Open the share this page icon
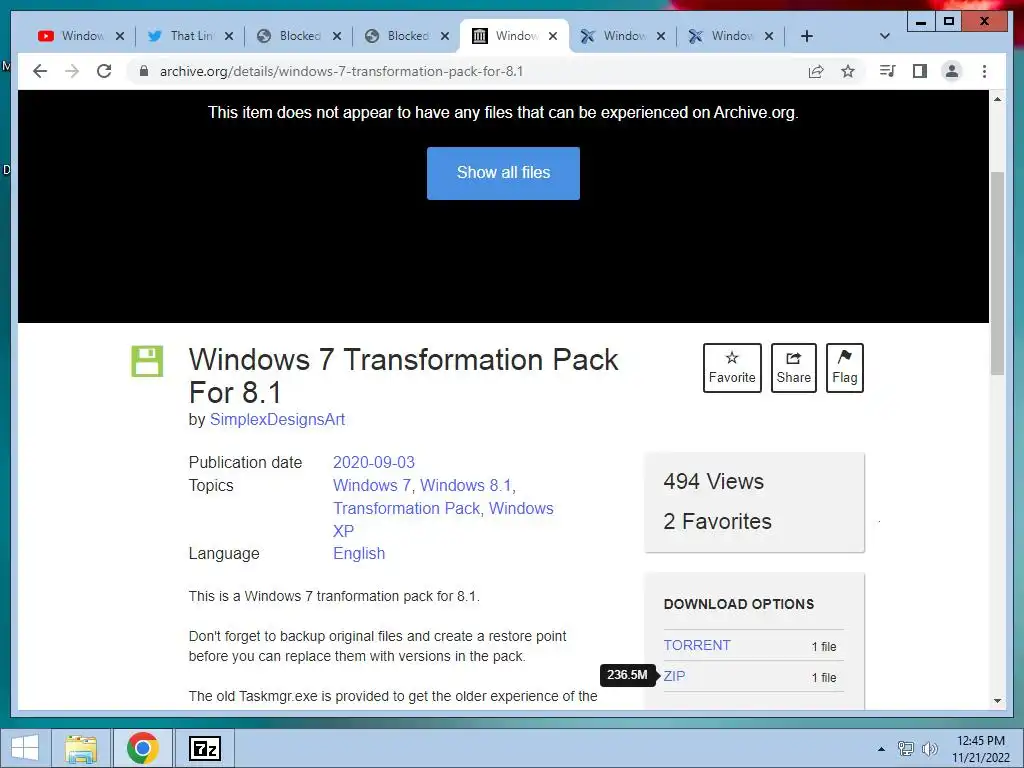Viewport: 1024px width, 768px height. [816, 71]
